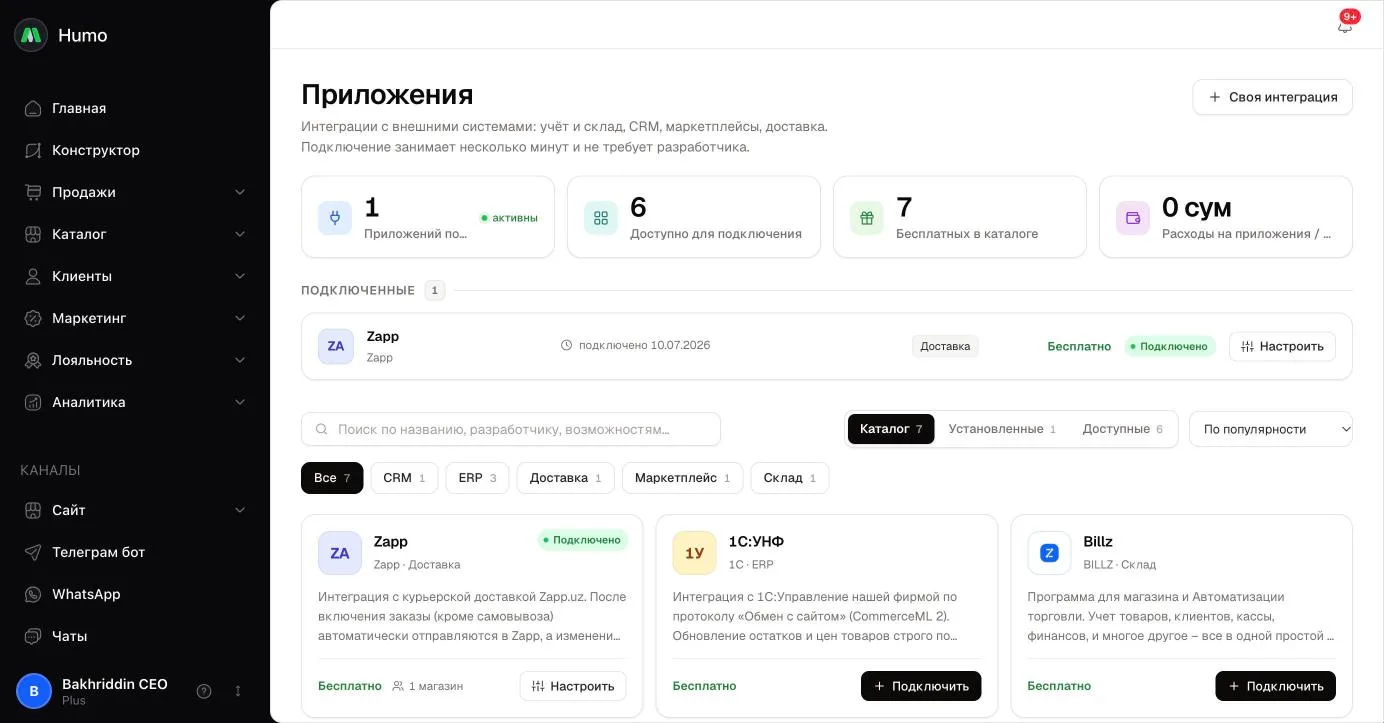Select the Каталог 7 tab
The width and height of the screenshot is (1384, 723).
pyautogui.click(x=891, y=429)
